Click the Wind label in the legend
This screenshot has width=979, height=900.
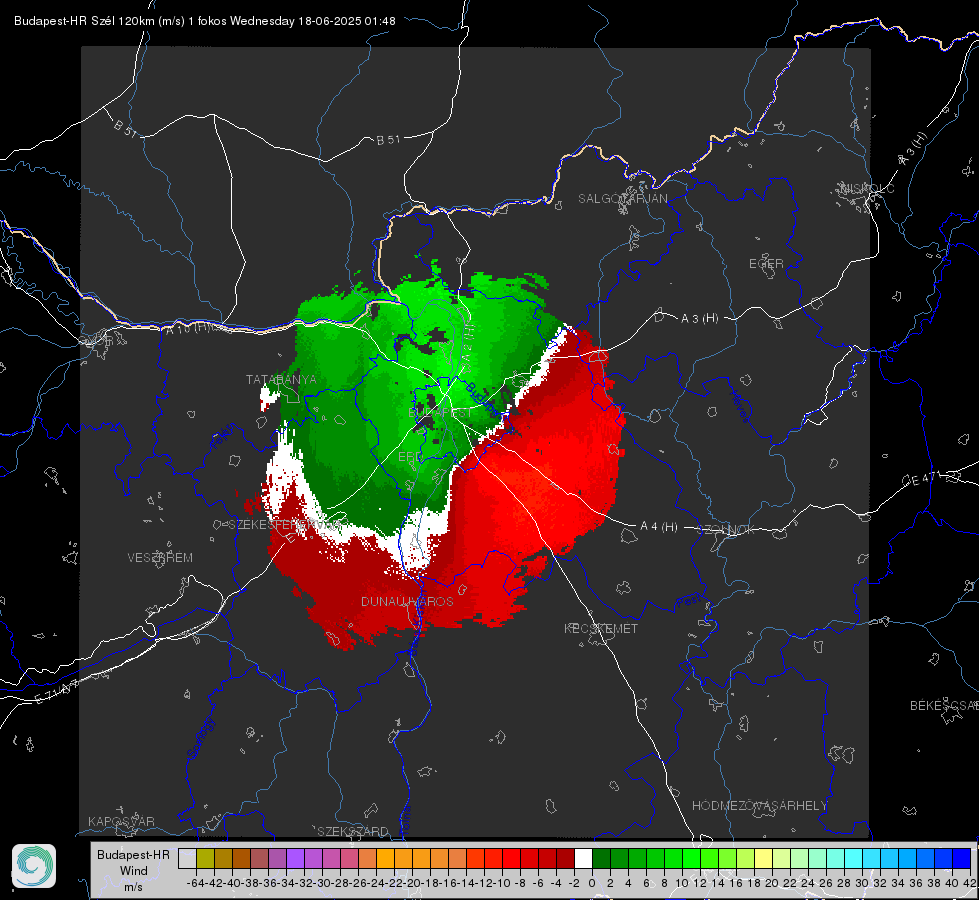point(134,871)
